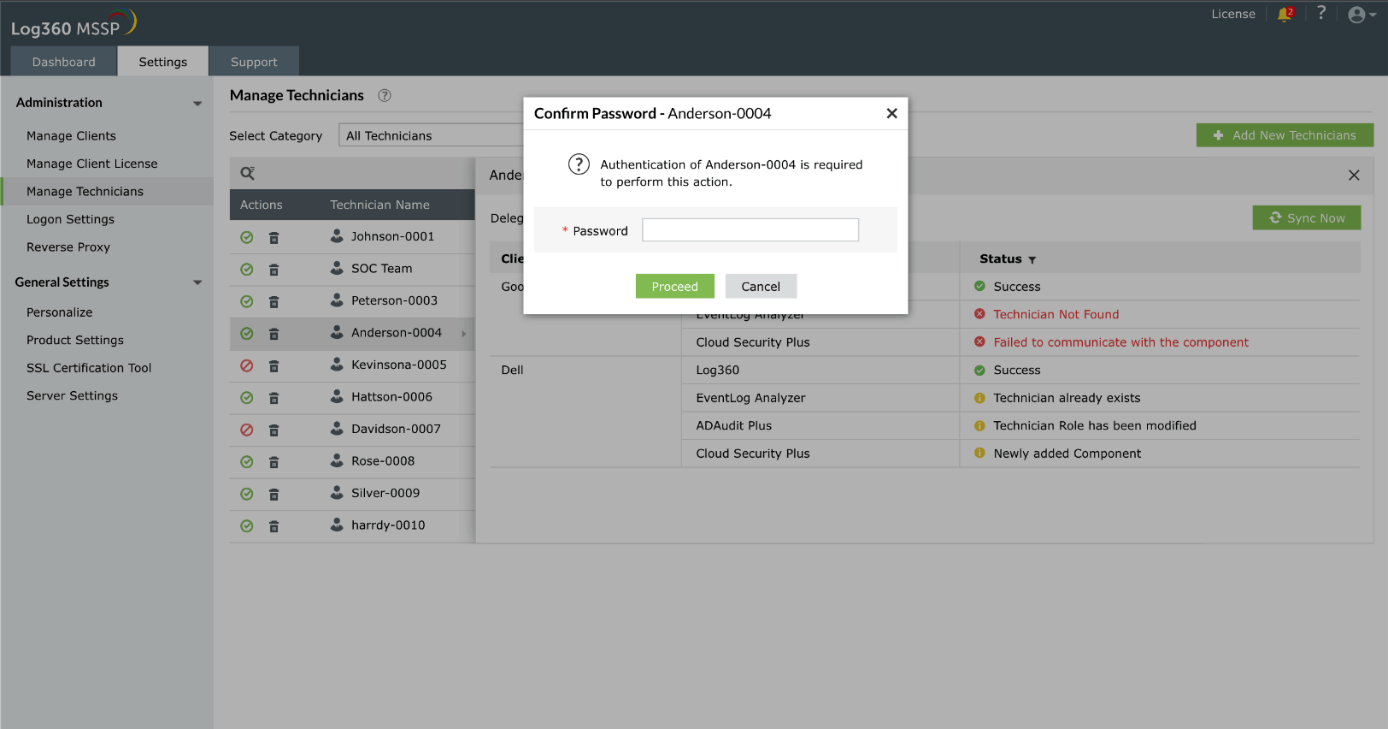Viewport: 1388px width, 729px height.
Task: Toggle enabled status of Silver-0009
Action: point(247,493)
